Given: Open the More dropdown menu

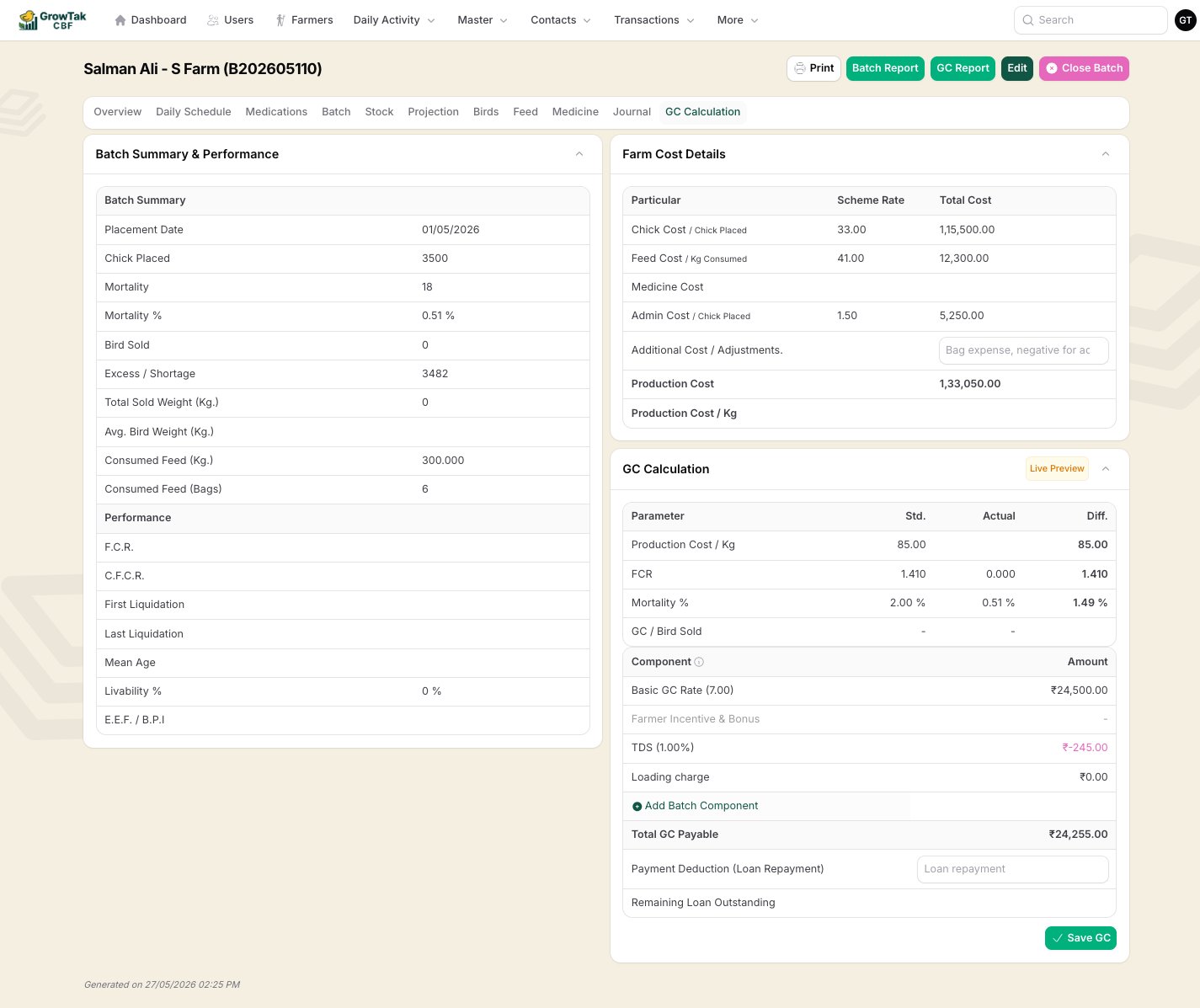Looking at the screenshot, I should tap(738, 20).
